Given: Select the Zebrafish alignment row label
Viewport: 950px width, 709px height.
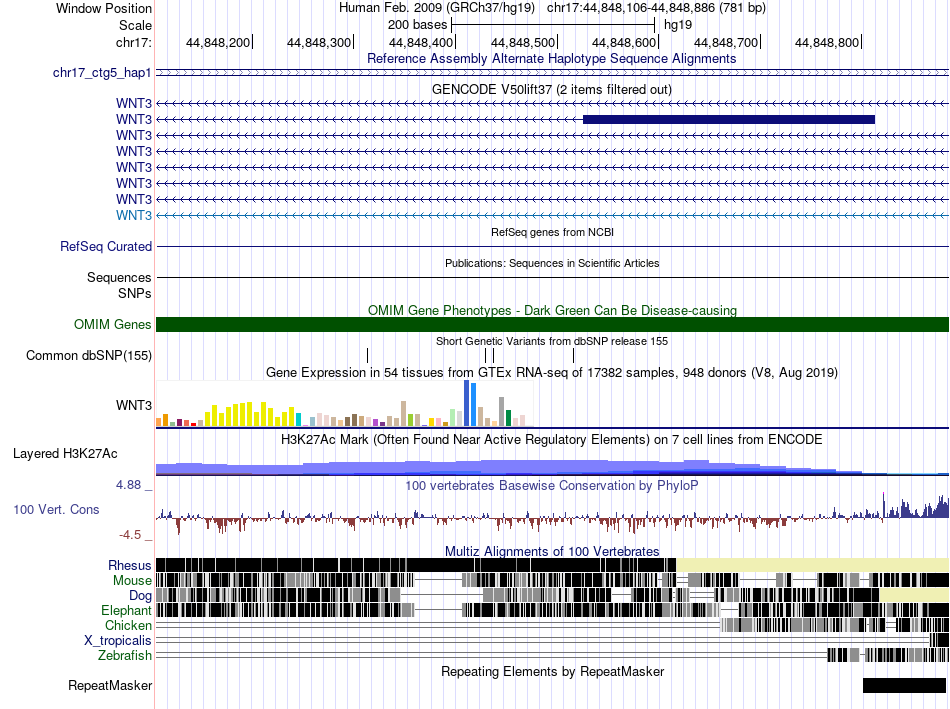Looking at the screenshot, I should pos(125,655).
